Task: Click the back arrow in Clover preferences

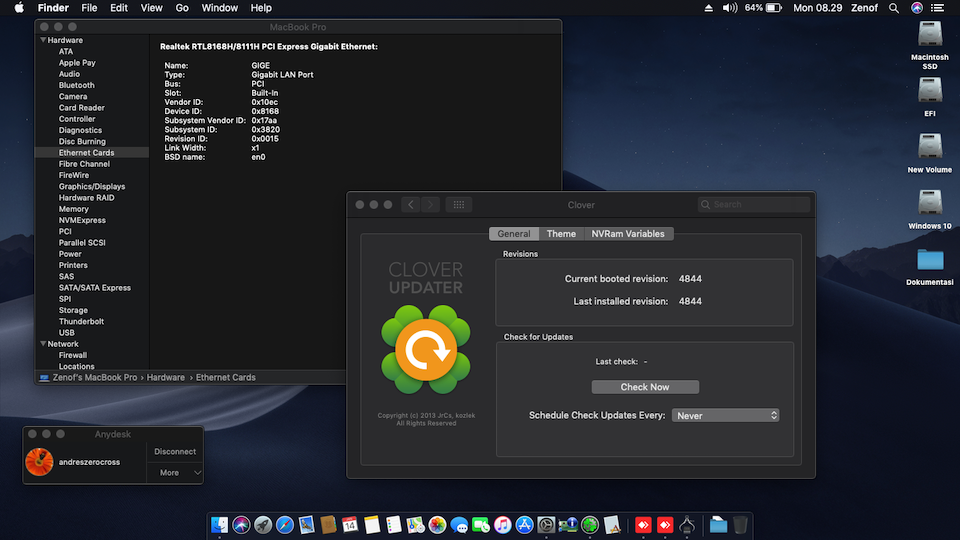Action: click(x=411, y=205)
